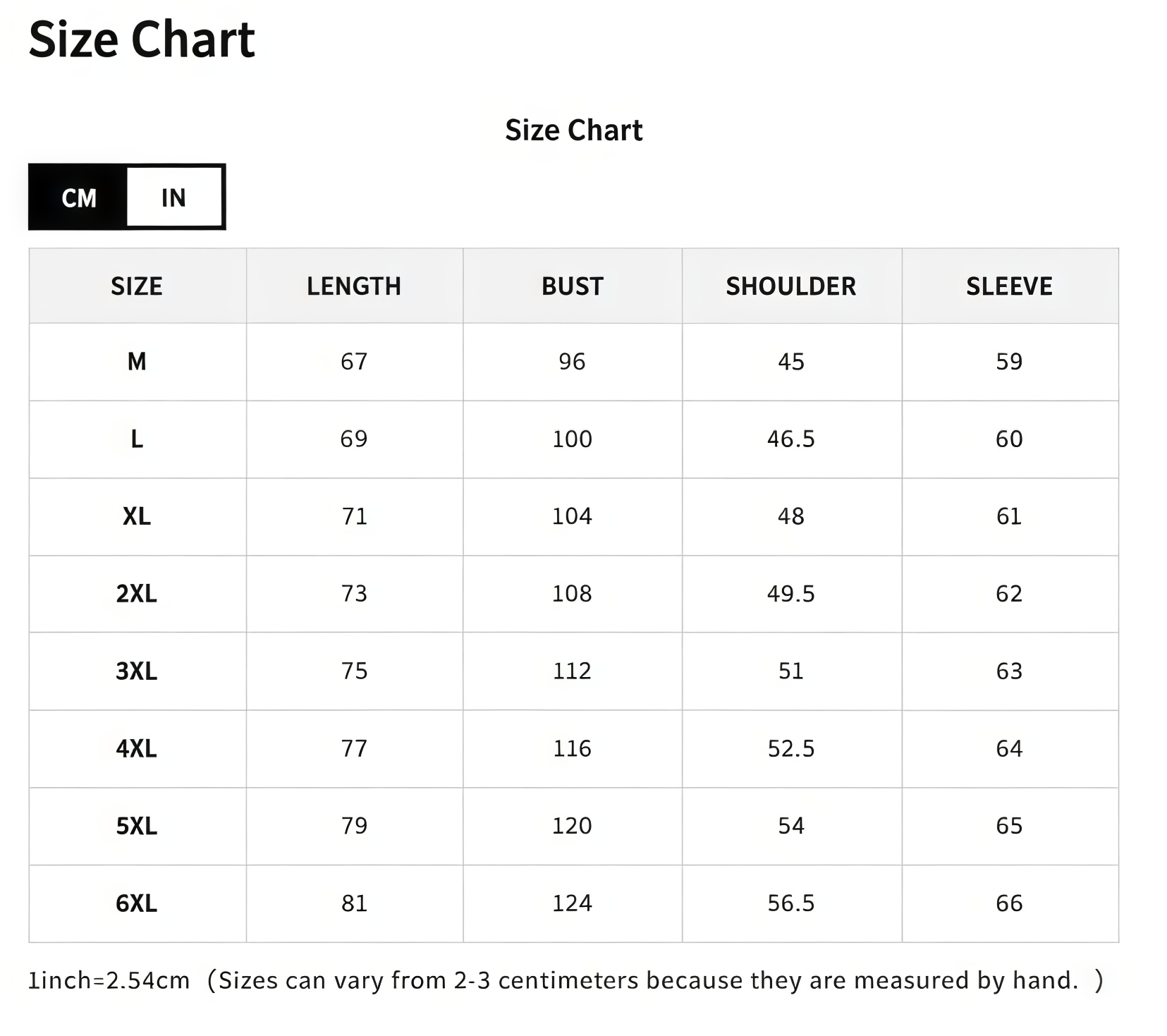The height and width of the screenshot is (1036, 1167).
Task: Click the LENGTH column header
Action: 354,286
